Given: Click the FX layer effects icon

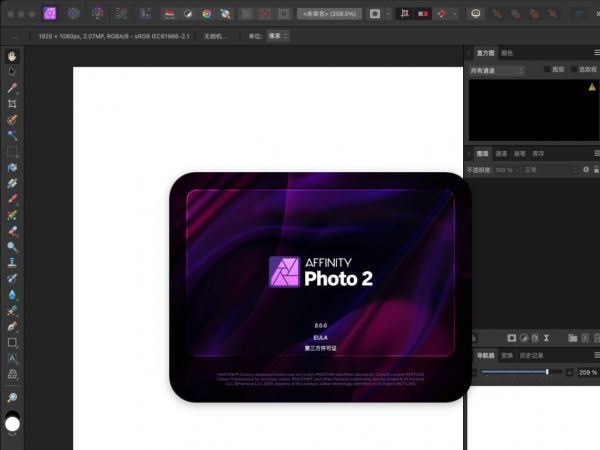Looking at the screenshot, I should click(535, 338).
